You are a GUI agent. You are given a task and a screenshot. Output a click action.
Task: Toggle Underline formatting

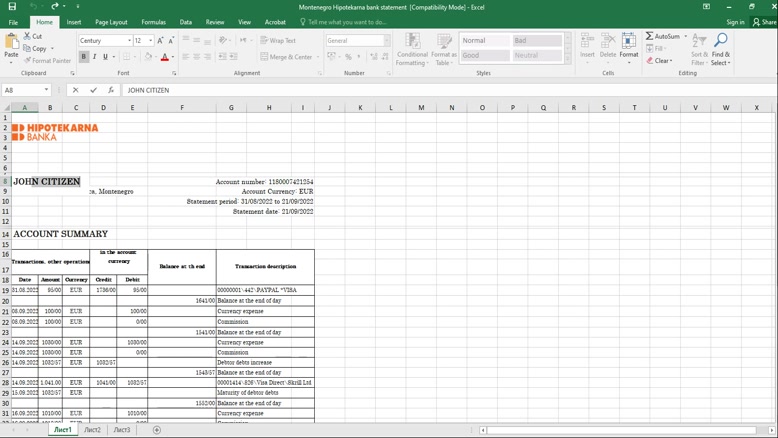tap(105, 57)
